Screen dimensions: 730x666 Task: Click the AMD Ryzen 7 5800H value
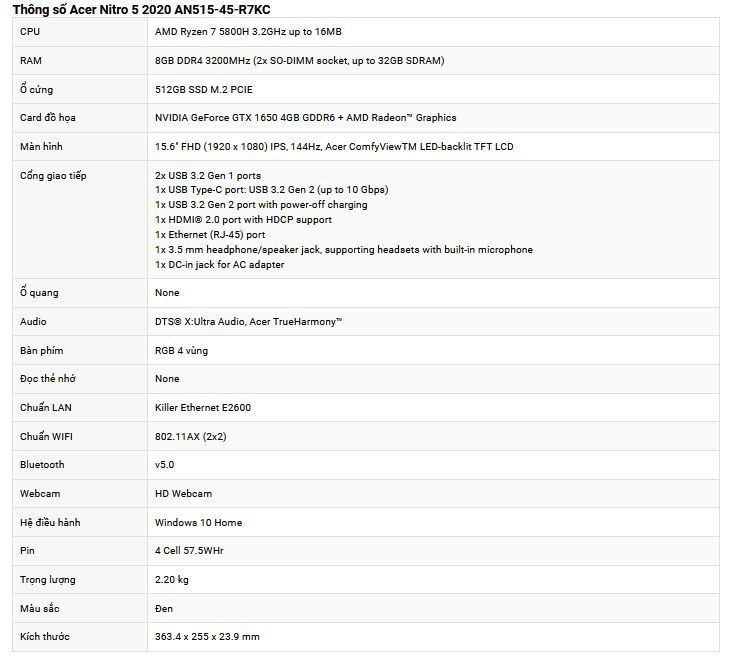(x=248, y=32)
